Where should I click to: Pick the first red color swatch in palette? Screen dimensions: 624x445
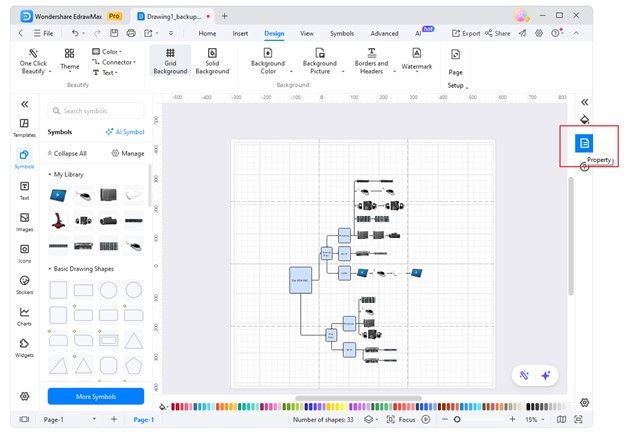(174, 407)
